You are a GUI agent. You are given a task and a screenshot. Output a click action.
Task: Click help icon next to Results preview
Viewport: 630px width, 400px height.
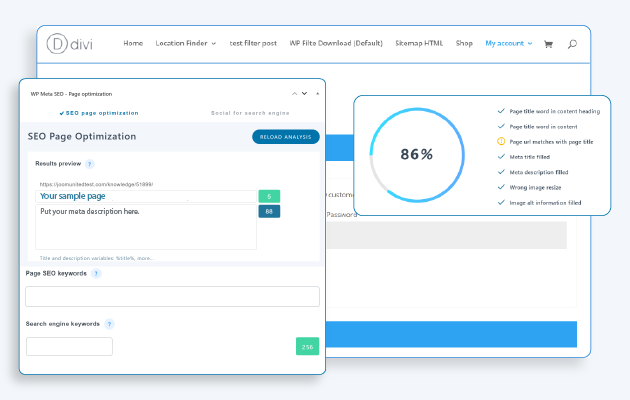click(x=89, y=163)
